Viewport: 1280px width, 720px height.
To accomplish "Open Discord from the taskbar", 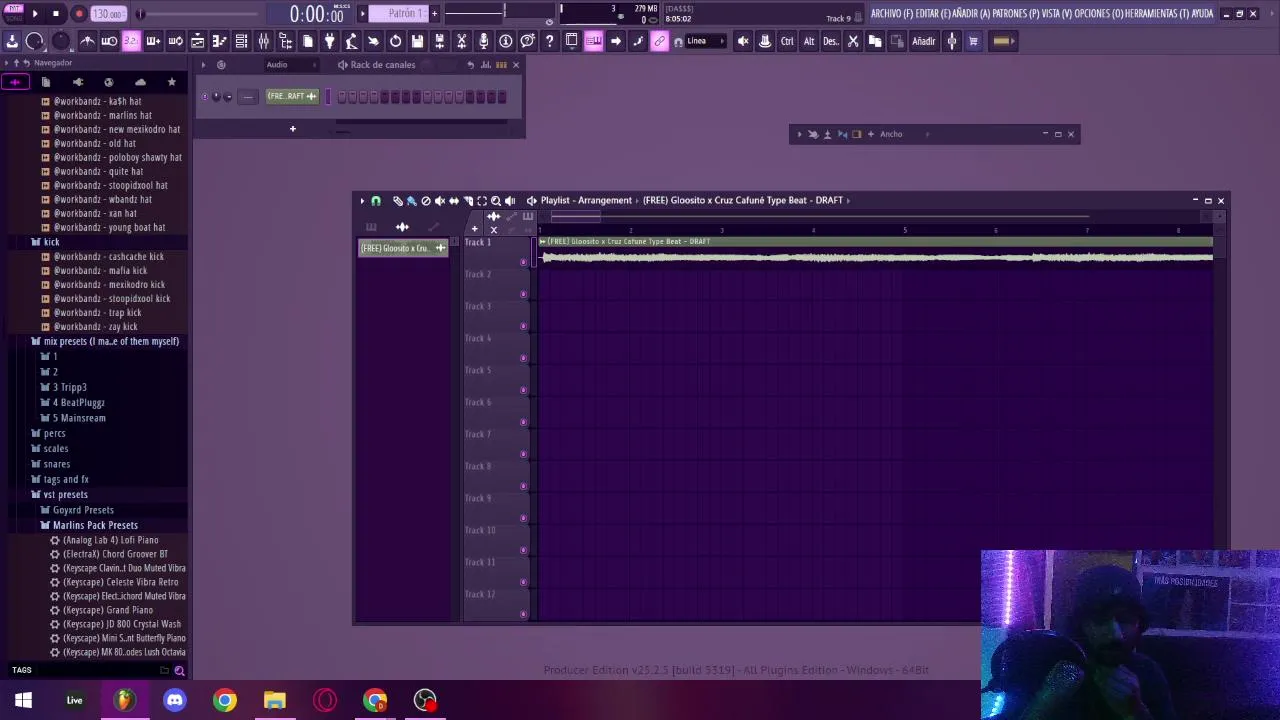I will tap(175, 700).
